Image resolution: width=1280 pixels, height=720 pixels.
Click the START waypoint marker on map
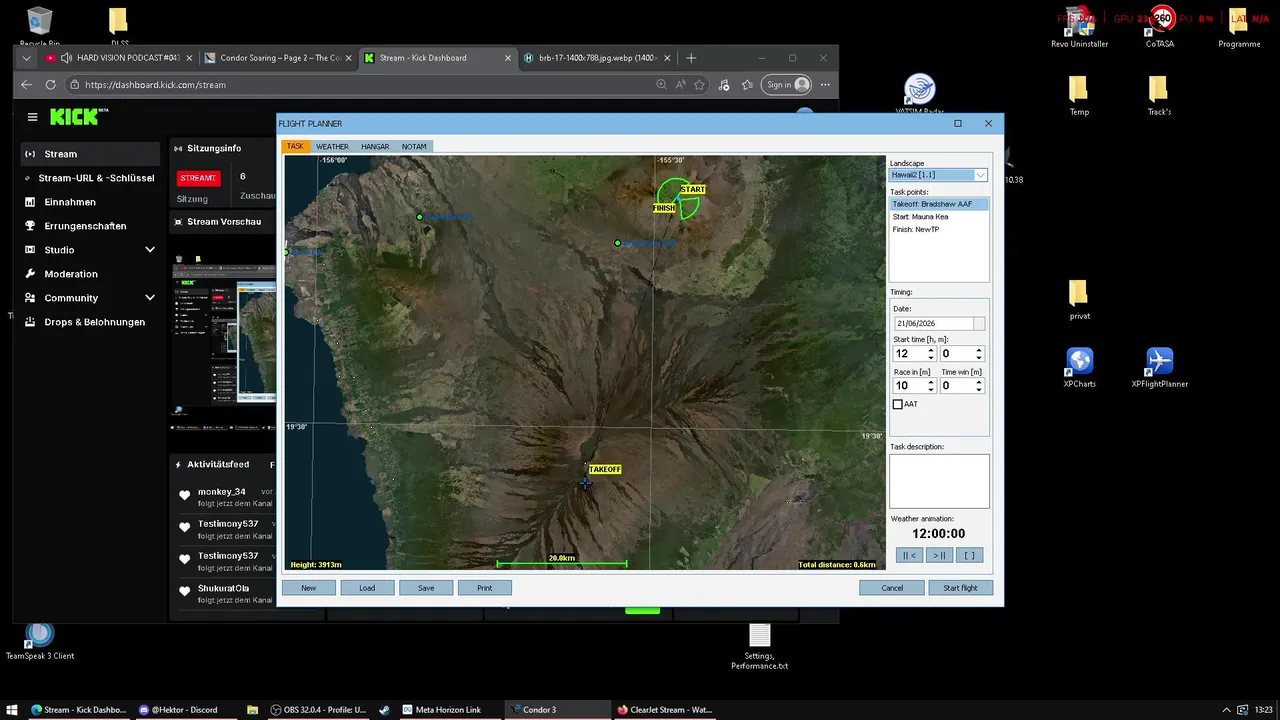[692, 189]
